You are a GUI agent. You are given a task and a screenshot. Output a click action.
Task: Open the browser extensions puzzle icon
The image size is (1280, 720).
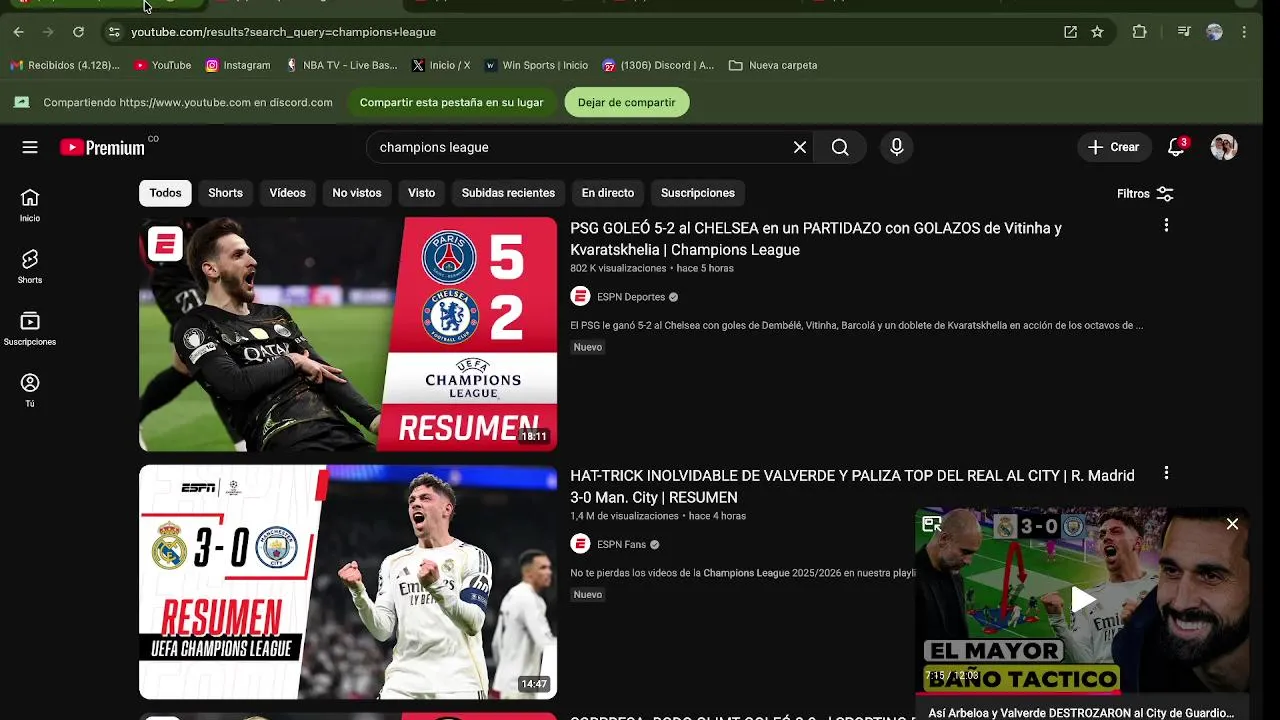[1139, 32]
